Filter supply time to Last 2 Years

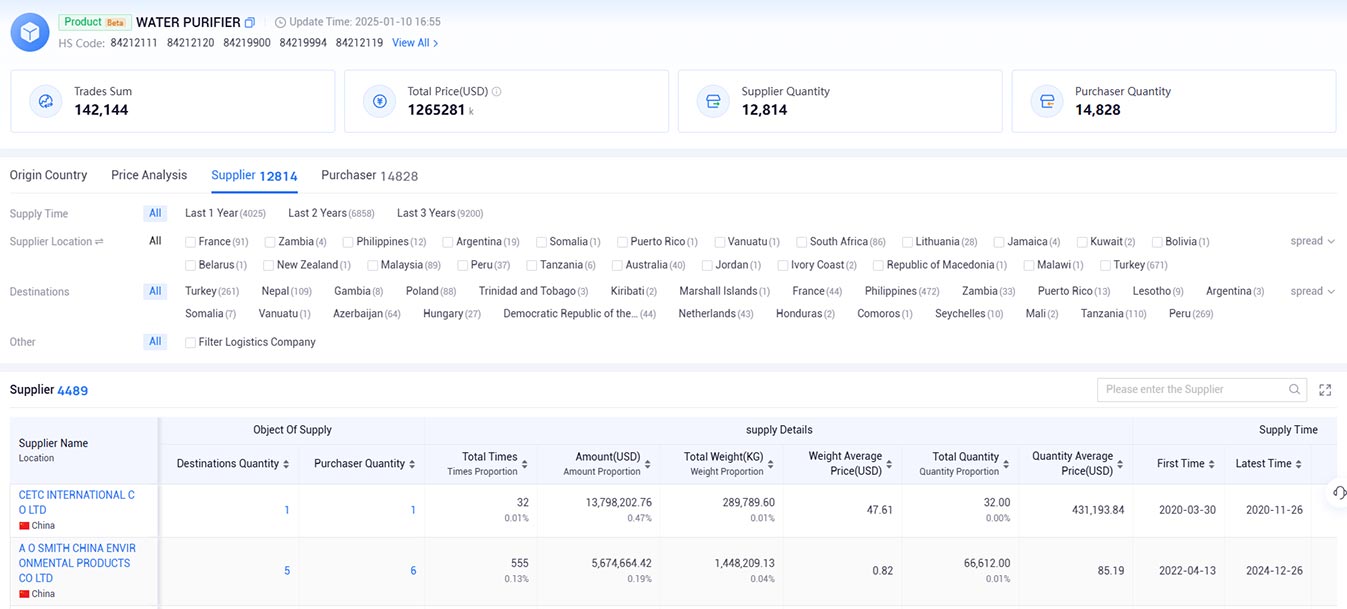(x=331, y=213)
